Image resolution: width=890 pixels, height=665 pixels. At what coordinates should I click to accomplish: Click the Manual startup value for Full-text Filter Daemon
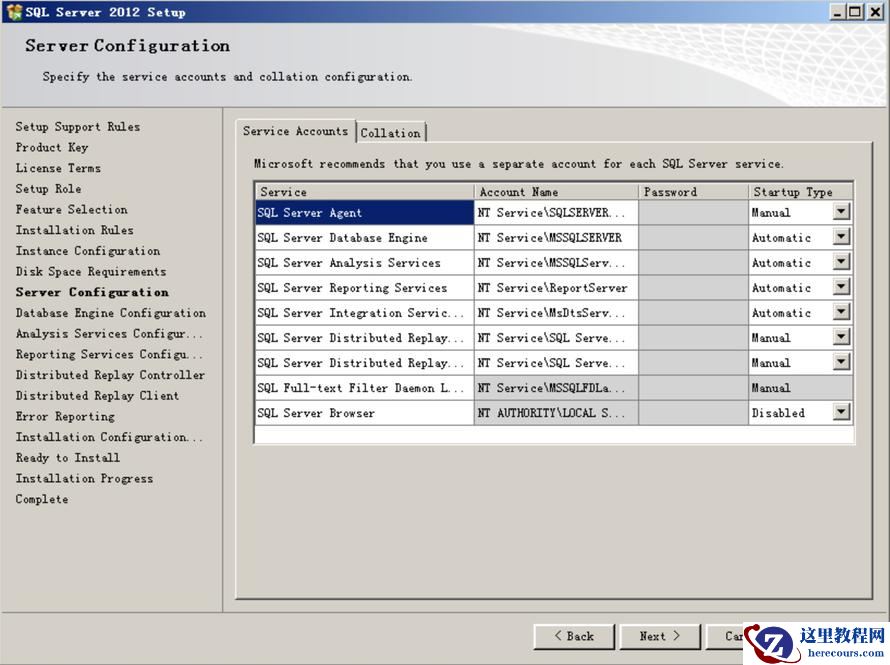click(800, 388)
